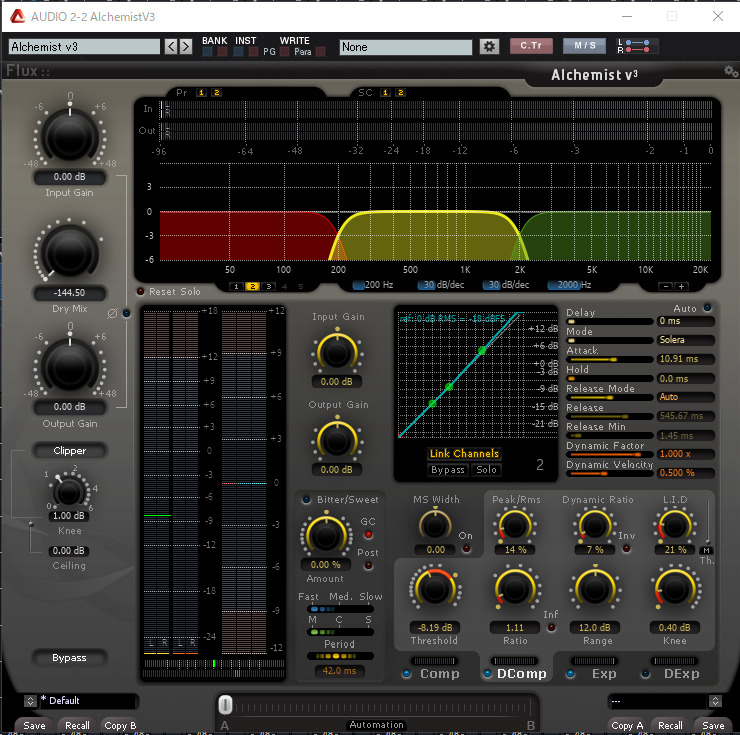Toggle the Bitter/Sweet enable LED

[x=306, y=499]
